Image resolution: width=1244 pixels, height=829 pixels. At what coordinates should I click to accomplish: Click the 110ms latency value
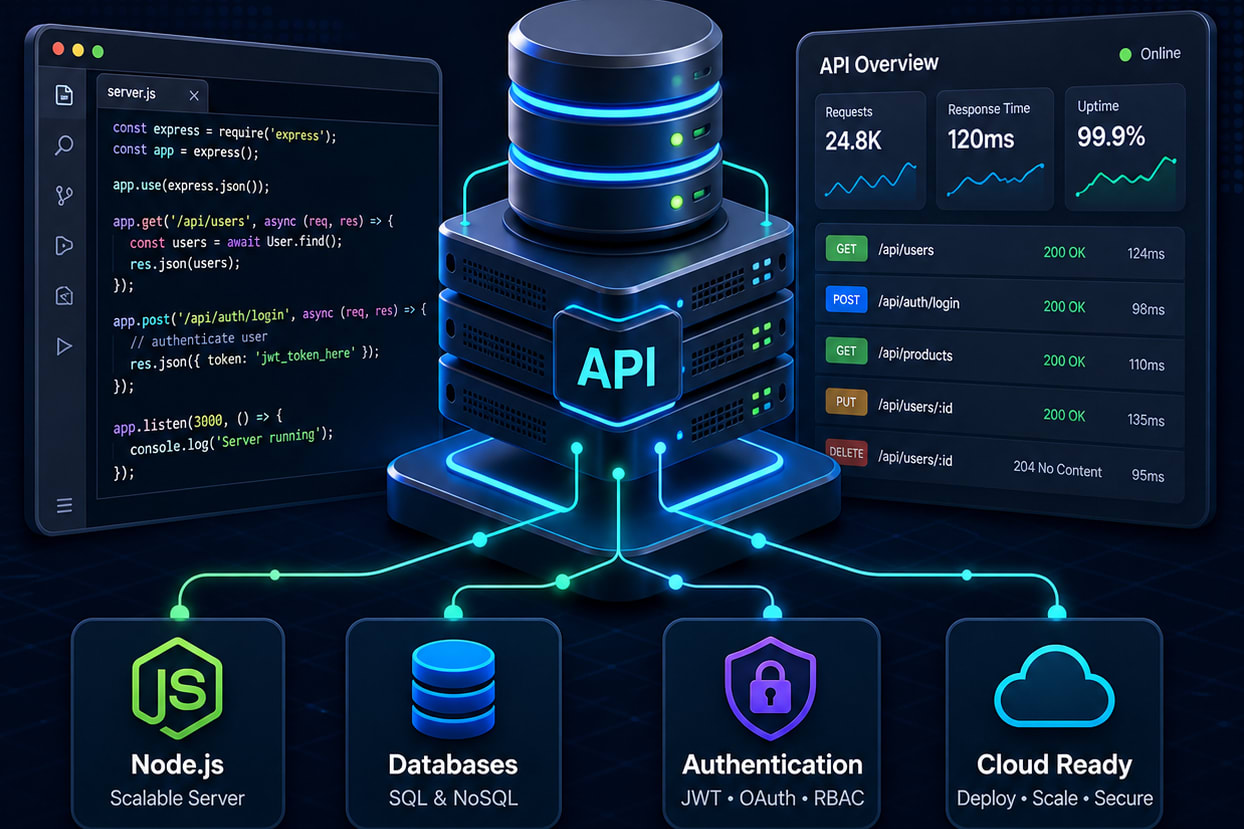coord(1147,365)
